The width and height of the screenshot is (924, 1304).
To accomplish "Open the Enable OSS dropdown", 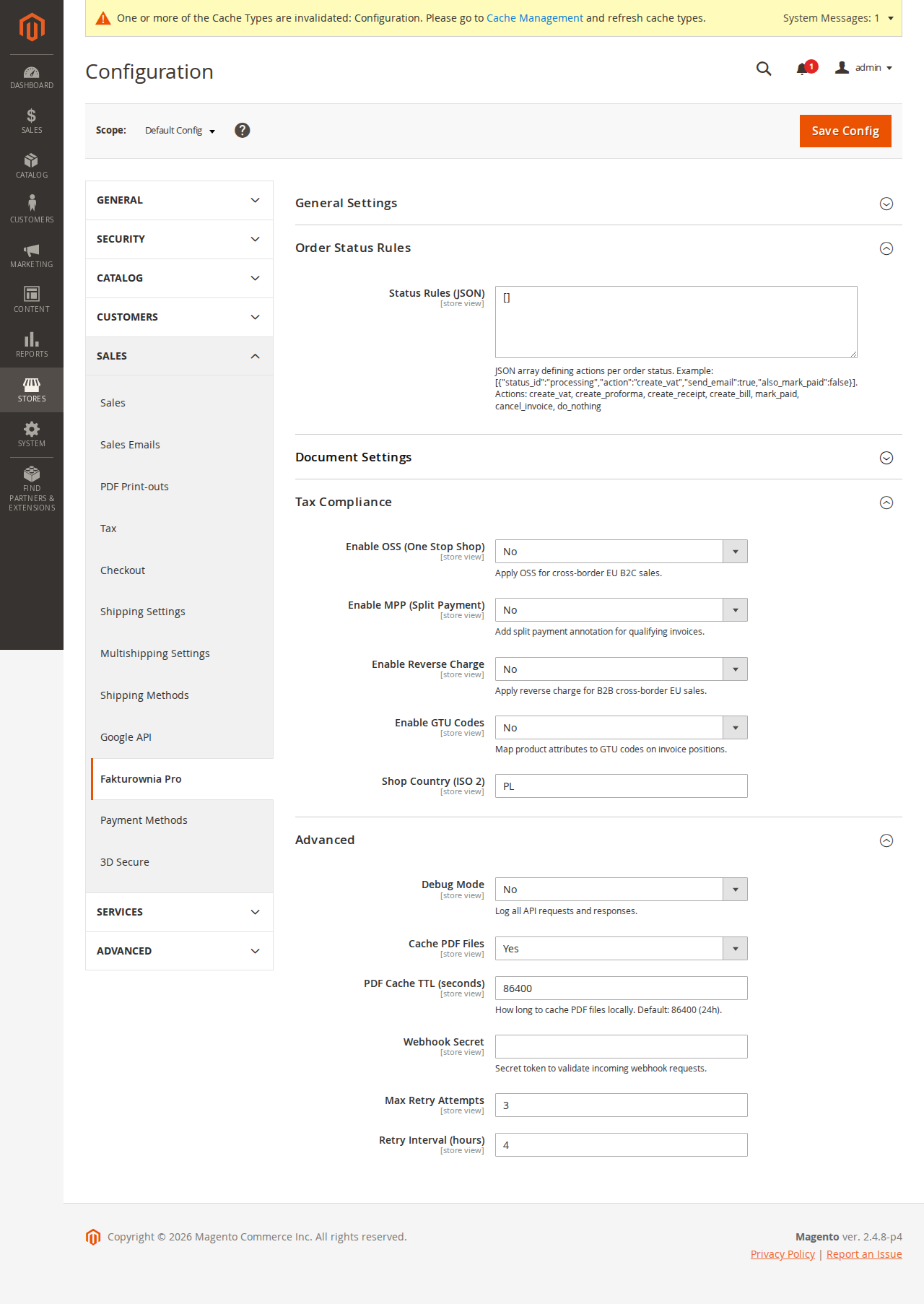I will pos(621,552).
